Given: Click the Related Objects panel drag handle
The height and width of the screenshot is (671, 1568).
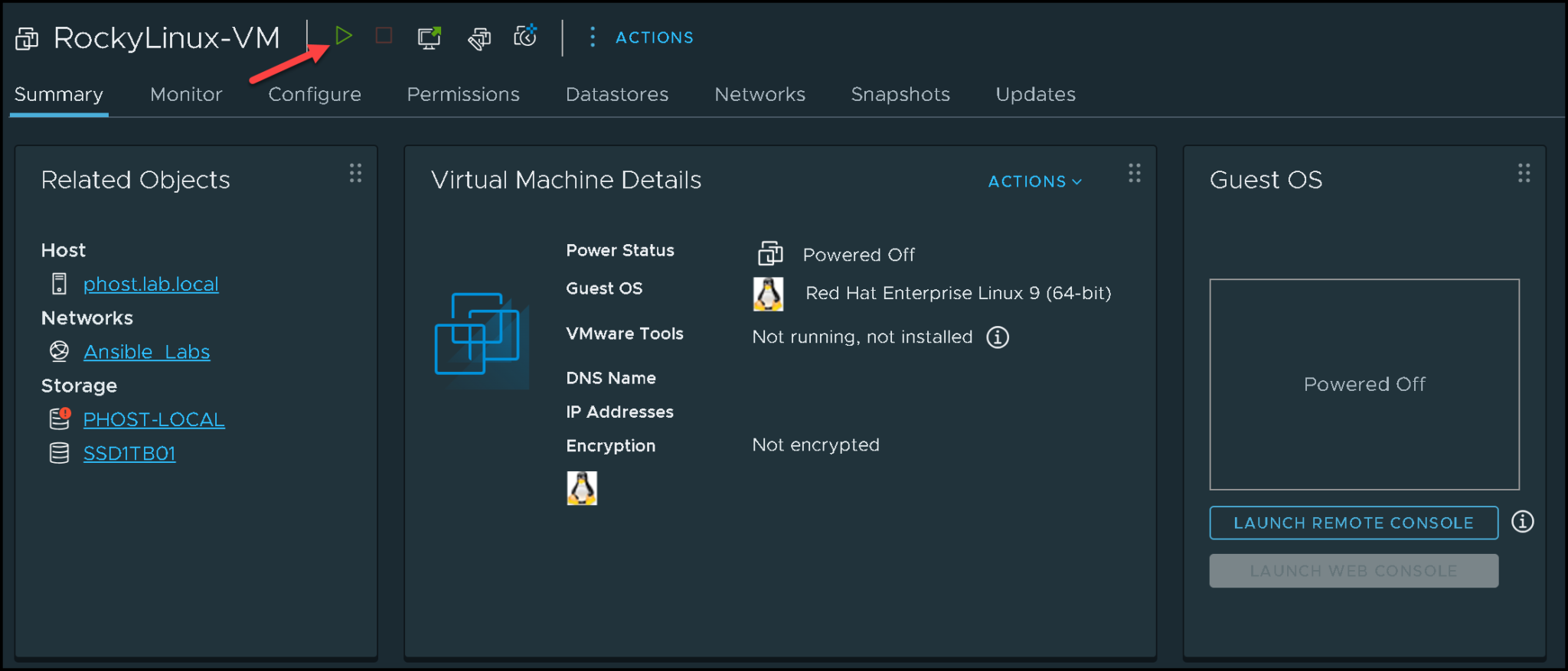Looking at the screenshot, I should (x=355, y=173).
